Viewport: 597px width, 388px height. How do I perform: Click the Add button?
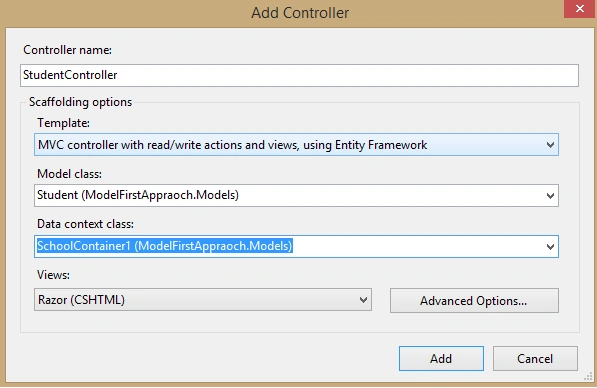click(441, 358)
